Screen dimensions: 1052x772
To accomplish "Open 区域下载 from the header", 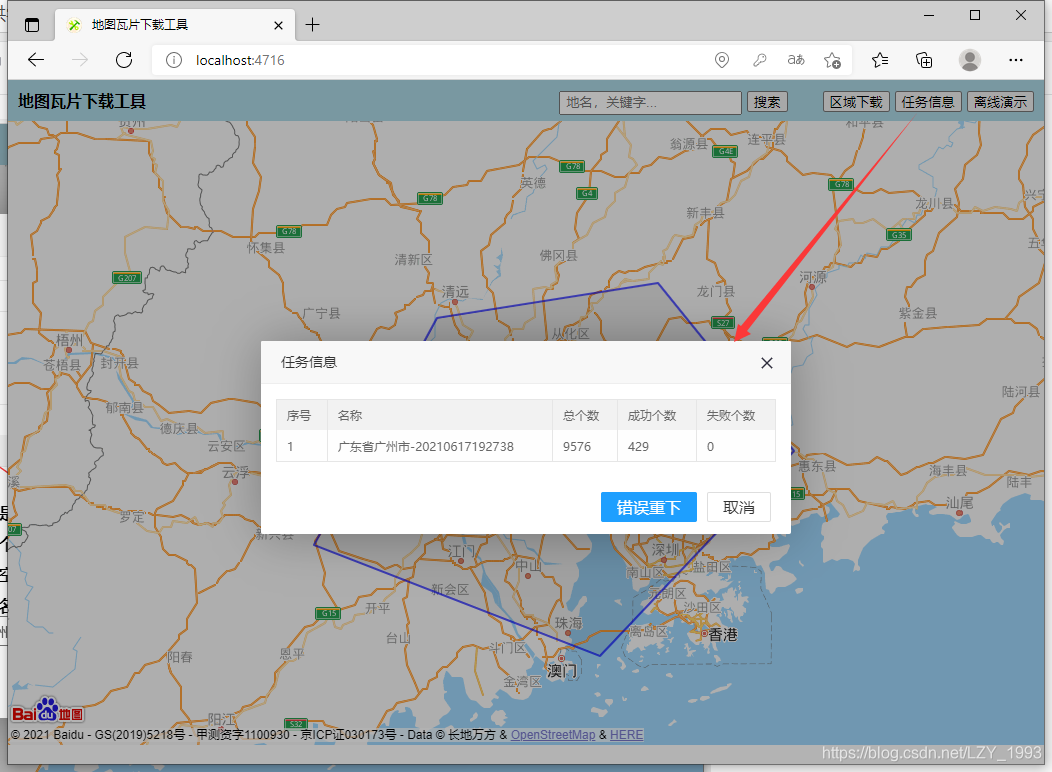I will [x=856, y=103].
